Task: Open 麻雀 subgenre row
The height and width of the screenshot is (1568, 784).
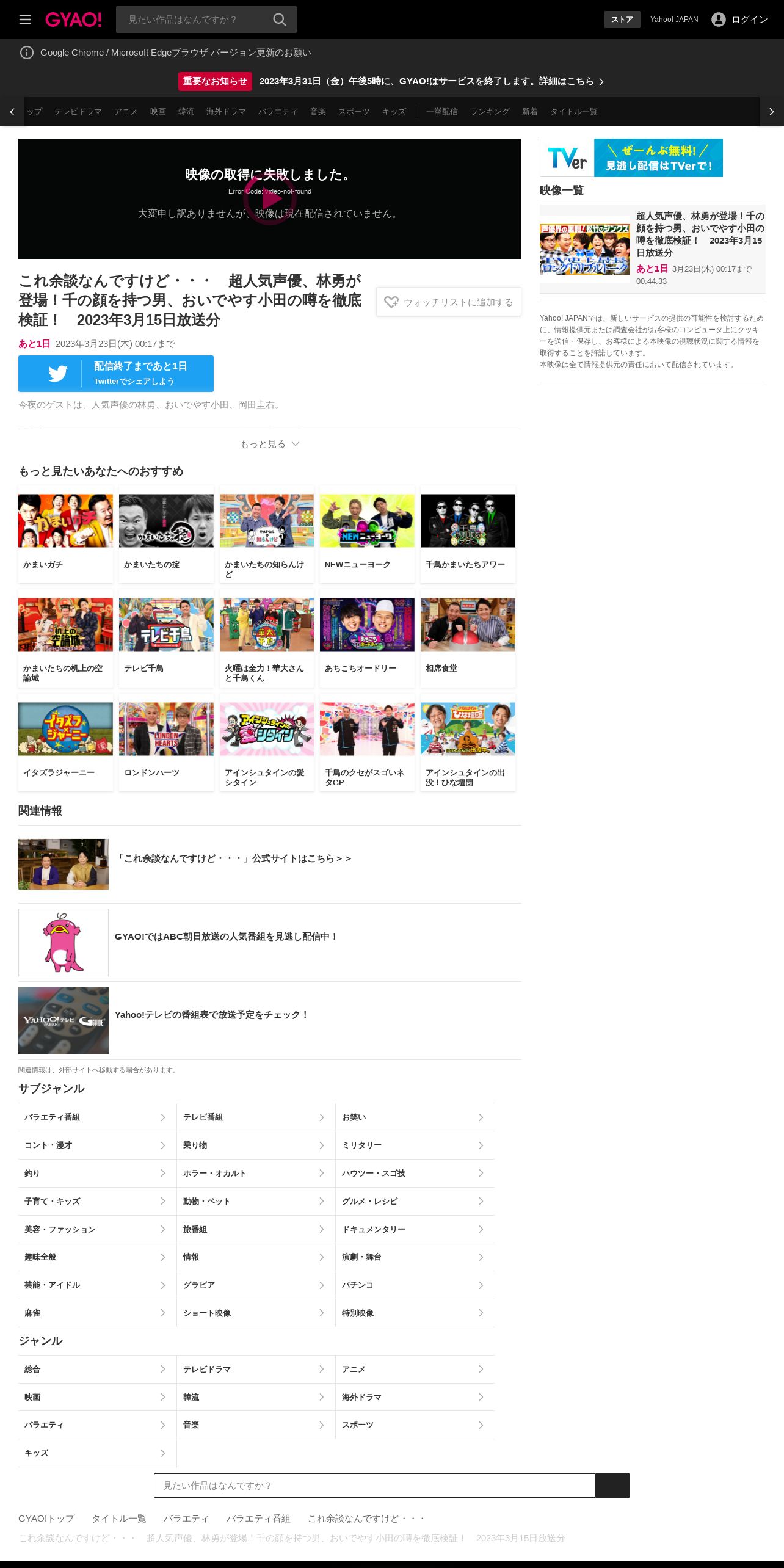Action: click(97, 1313)
